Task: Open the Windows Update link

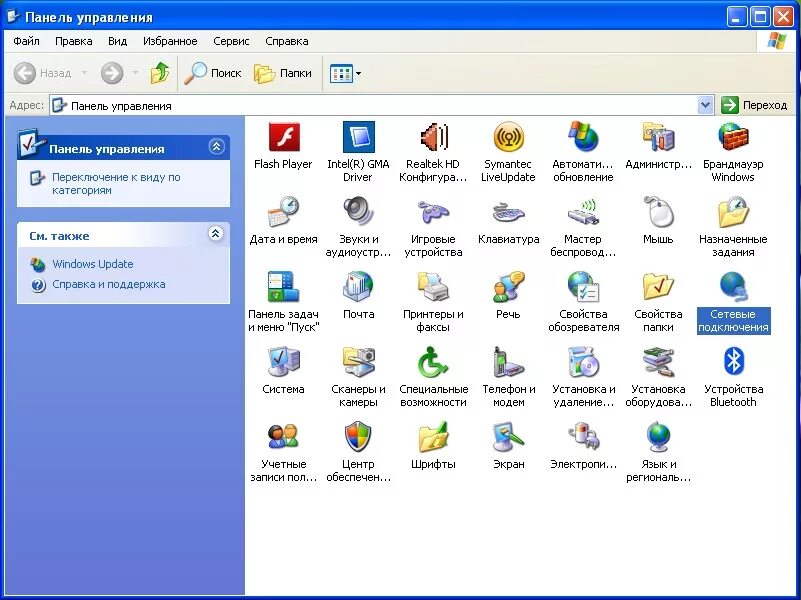Action: click(x=92, y=264)
